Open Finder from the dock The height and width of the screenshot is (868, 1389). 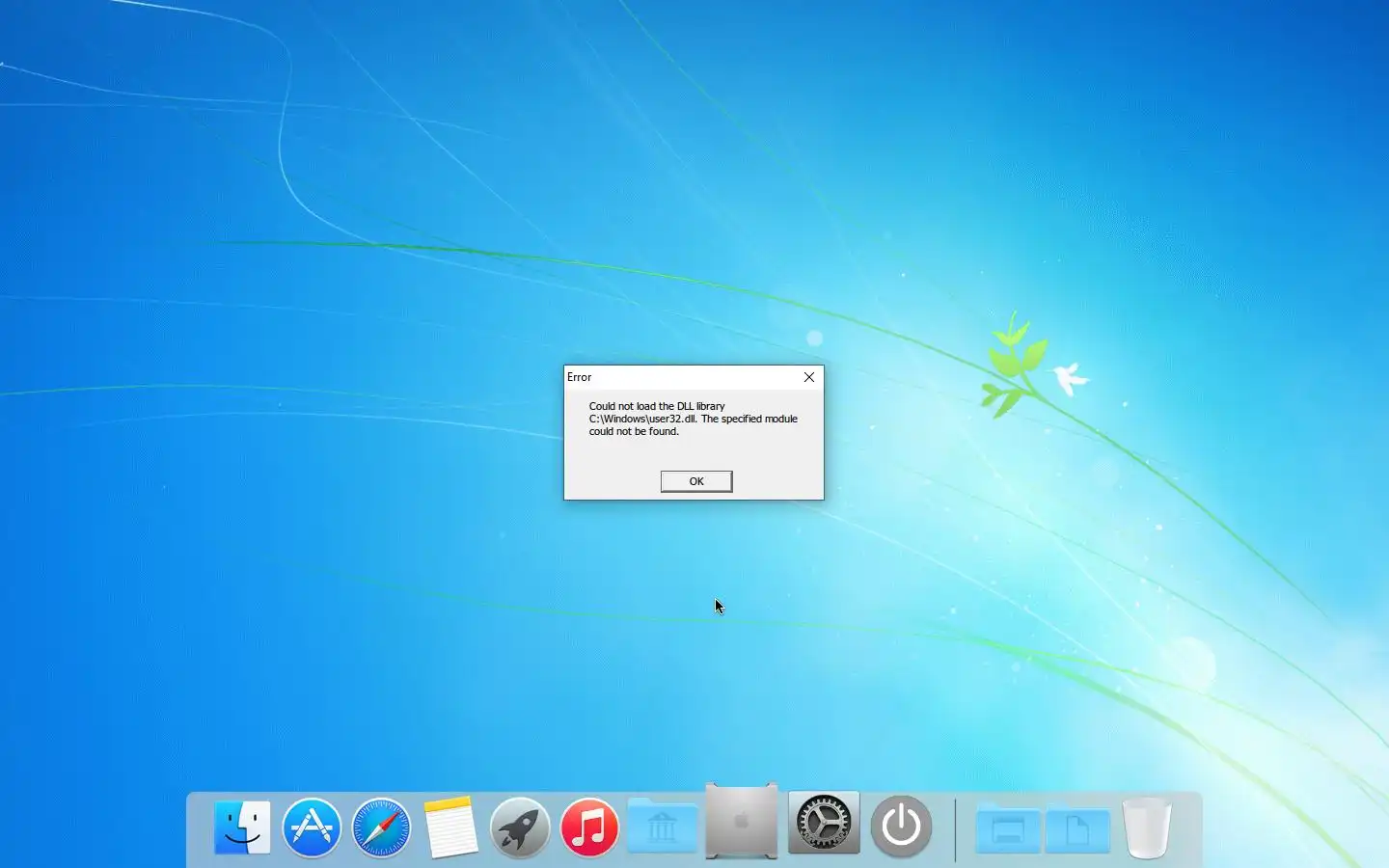241,827
